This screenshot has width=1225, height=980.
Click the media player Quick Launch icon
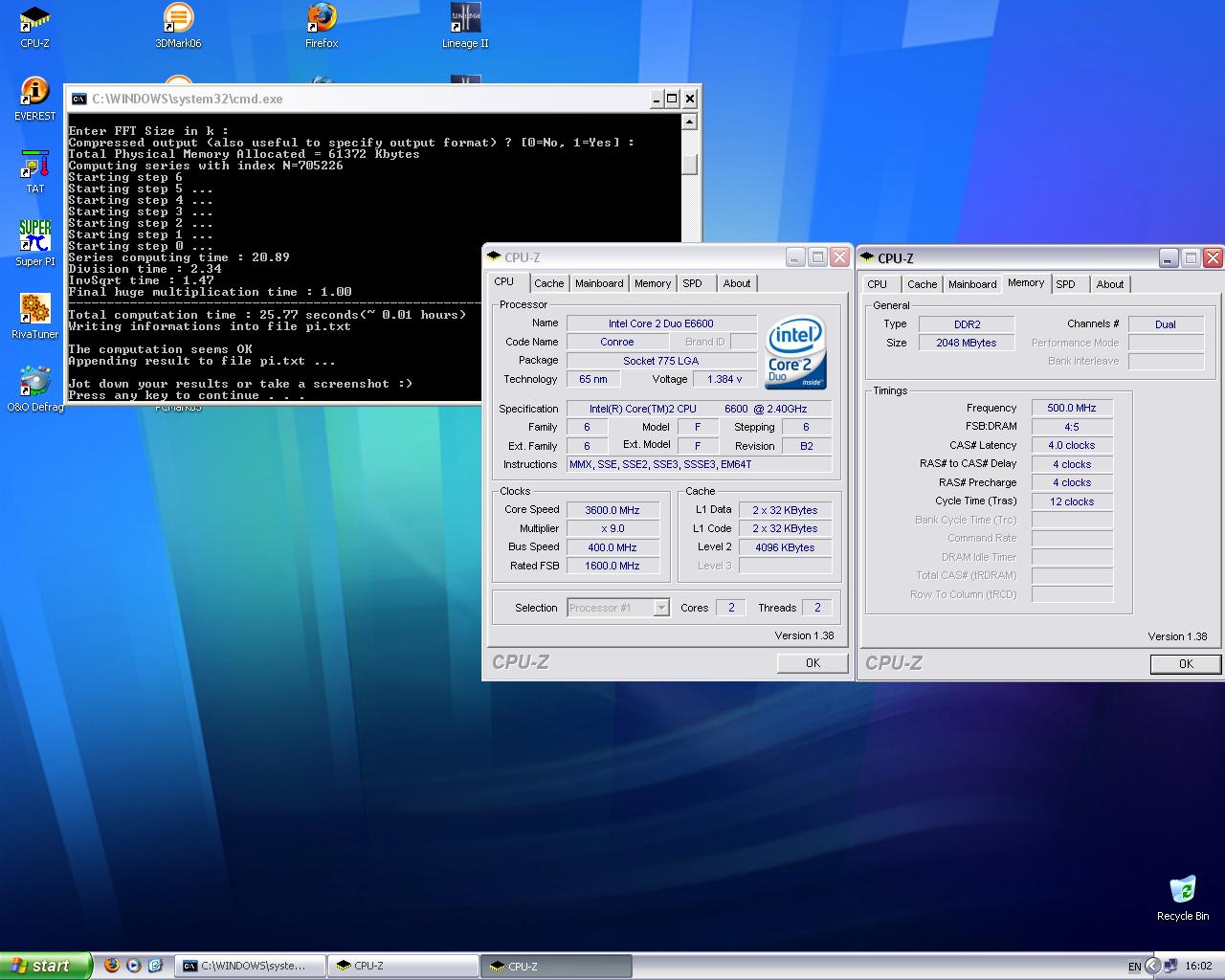[x=133, y=966]
